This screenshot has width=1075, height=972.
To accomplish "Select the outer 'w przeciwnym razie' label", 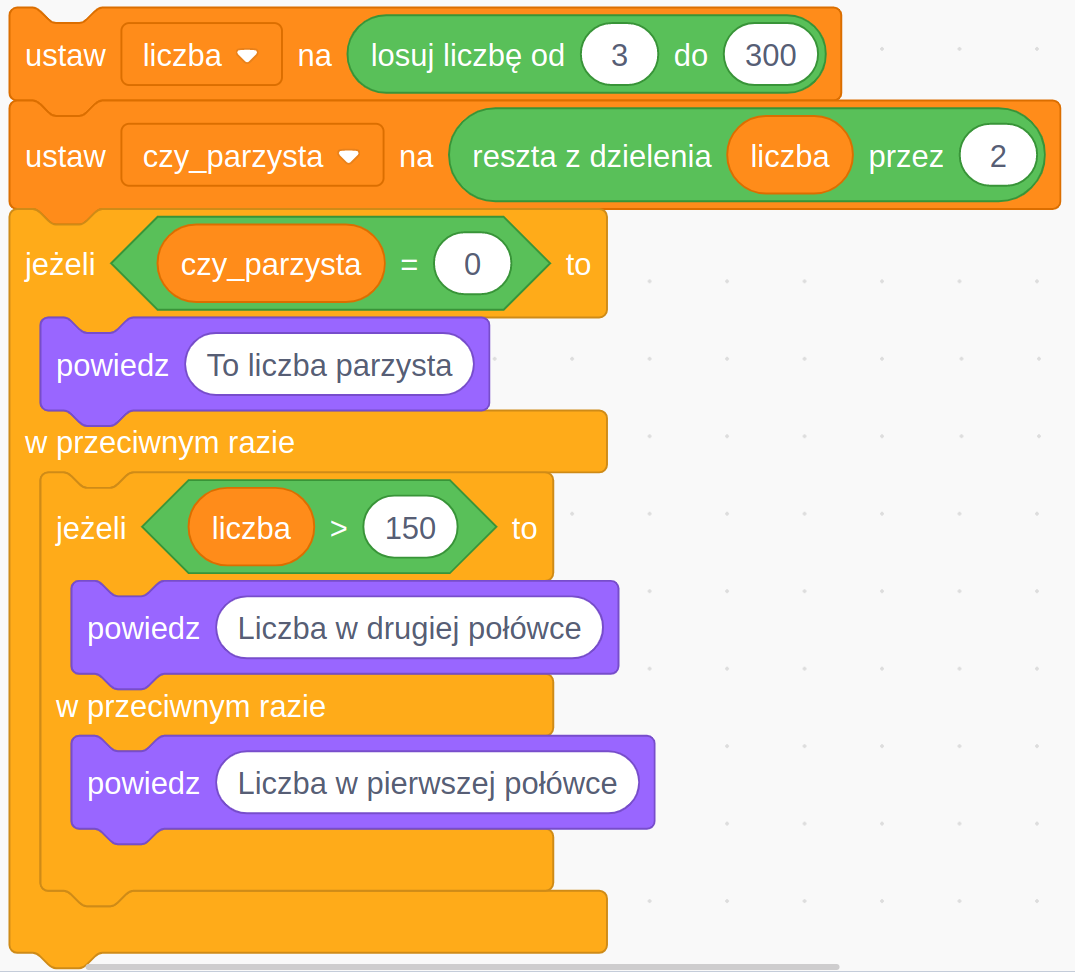I will pos(160,443).
